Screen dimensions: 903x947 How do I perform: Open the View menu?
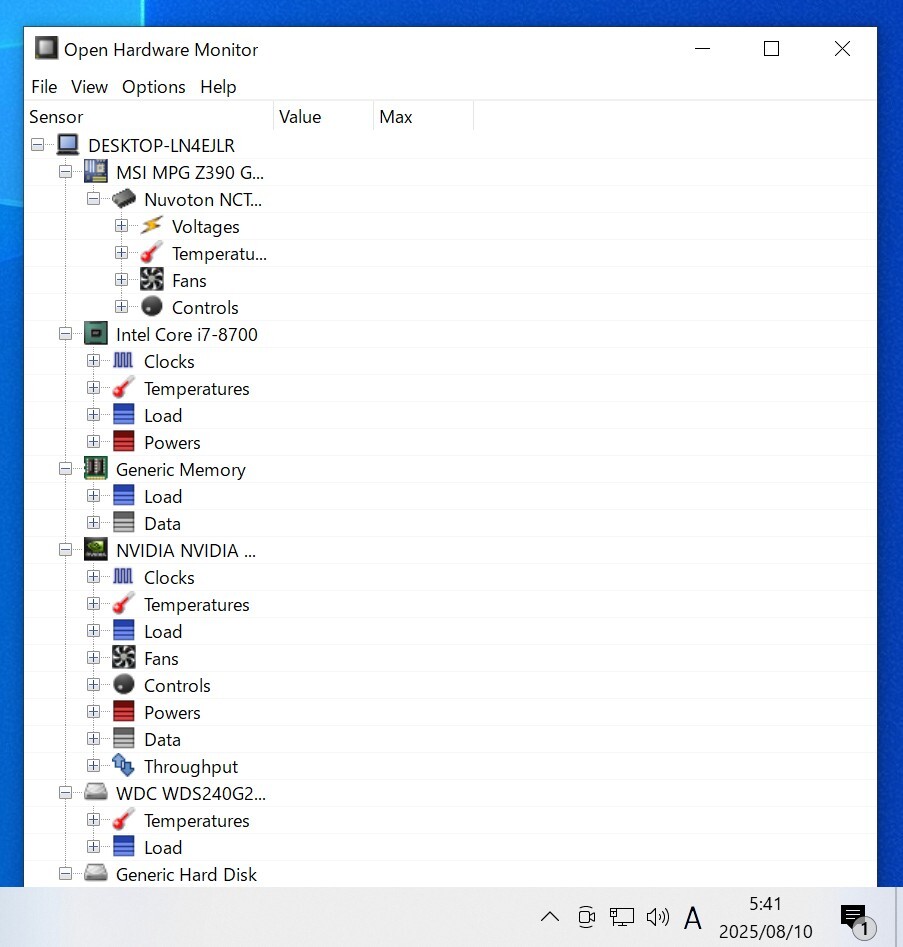89,87
